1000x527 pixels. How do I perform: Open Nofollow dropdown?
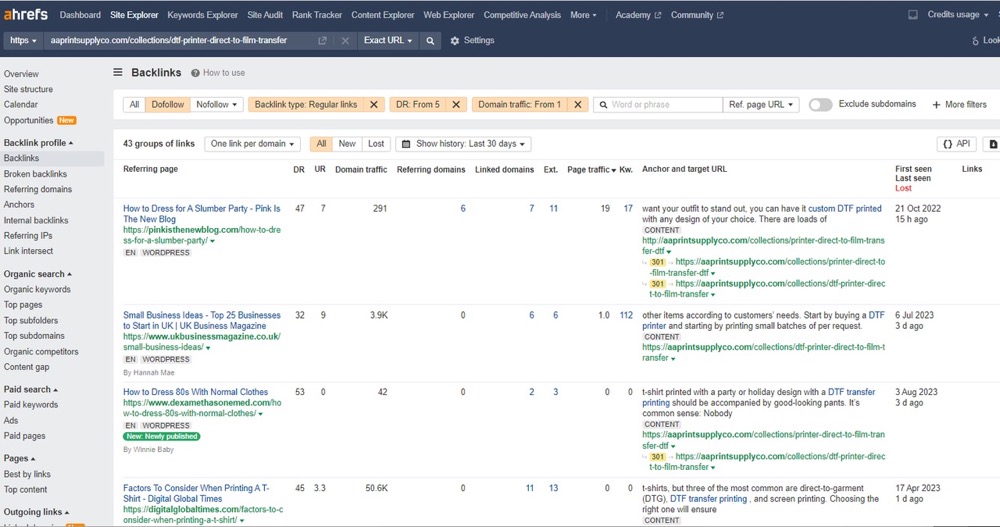tap(216, 105)
